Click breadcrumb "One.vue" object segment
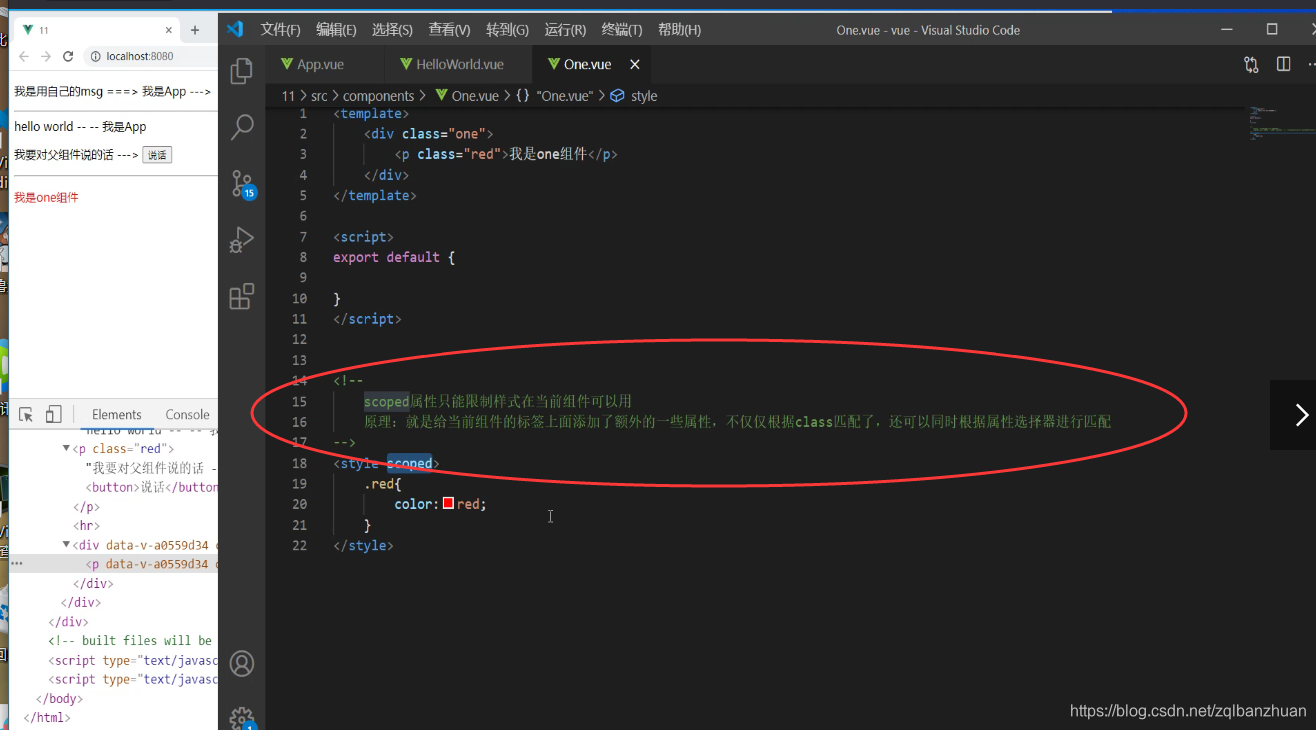The width and height of the screenshot is (1316, 730). [x=555, y=96]
